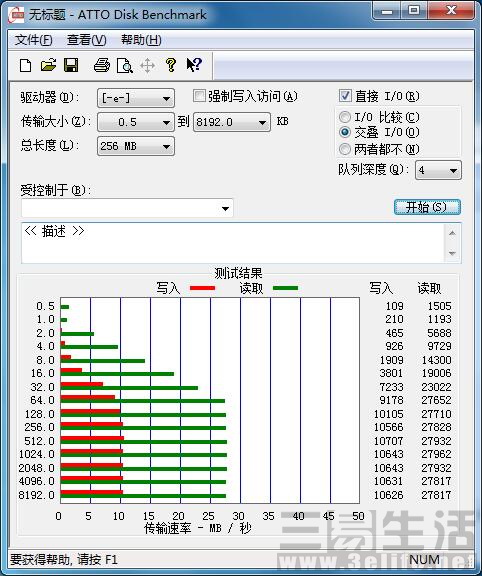
Task: Click the NUM indicator in status bar
Action: (424, 559)
